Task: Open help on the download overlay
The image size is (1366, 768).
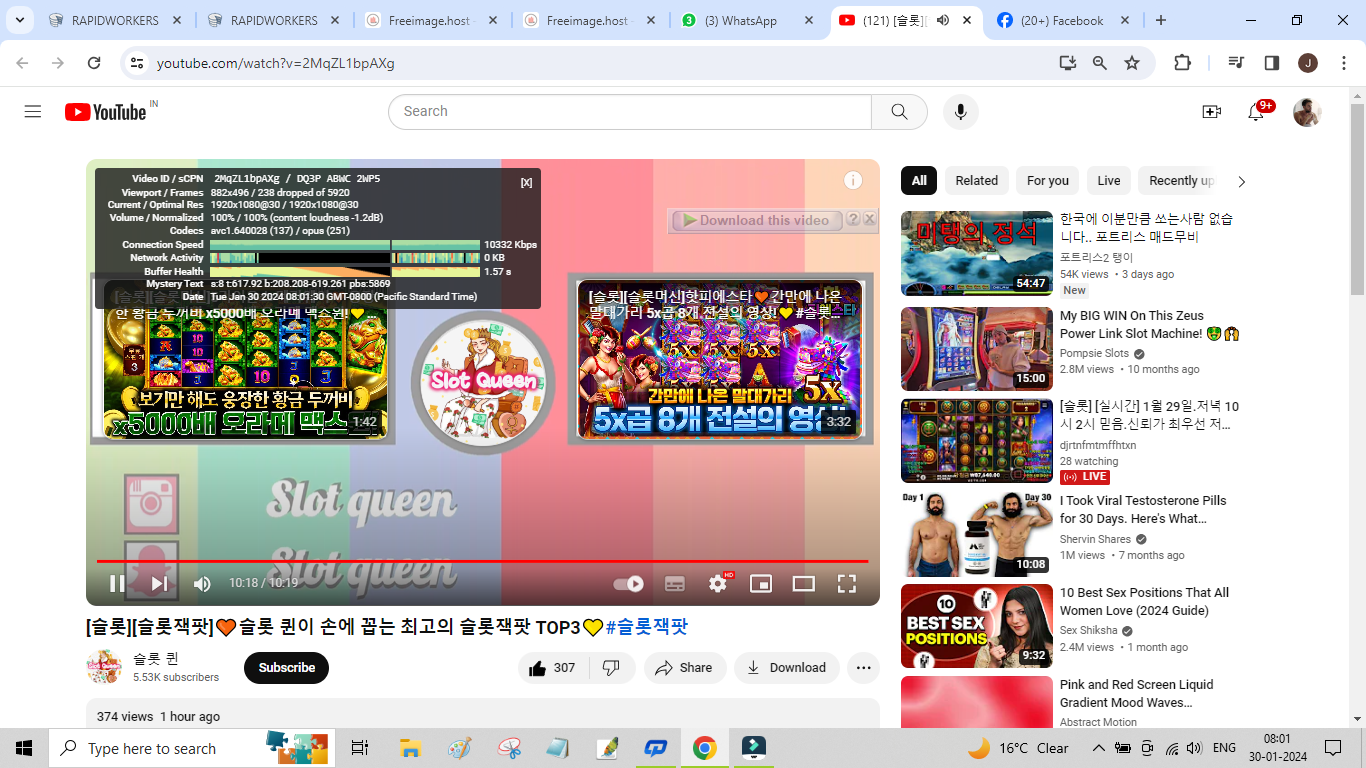Action: tap(853, 219)
